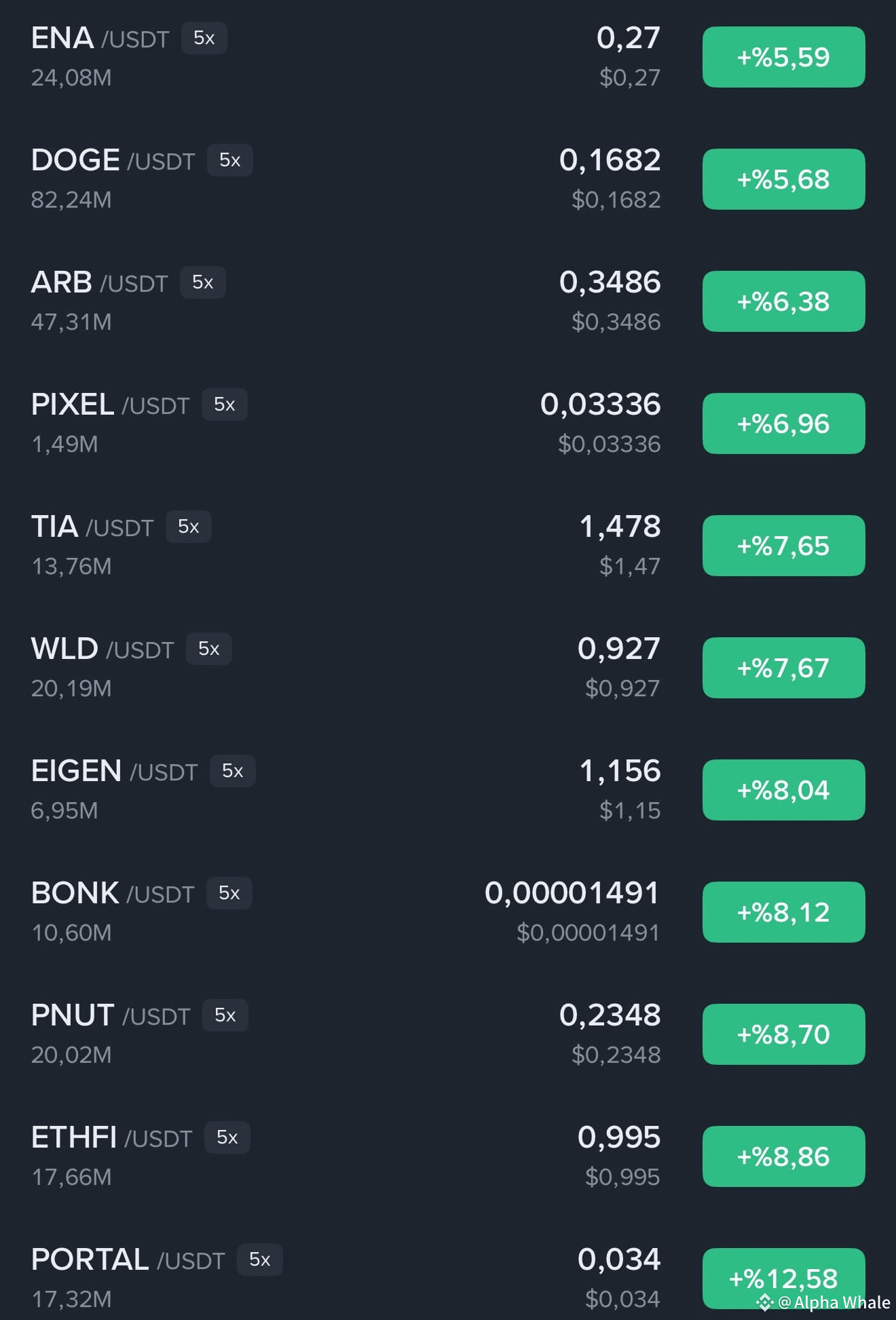Click the 5x tag next to WLD
The image size is (896, 1320).
(x=209, y=649)
